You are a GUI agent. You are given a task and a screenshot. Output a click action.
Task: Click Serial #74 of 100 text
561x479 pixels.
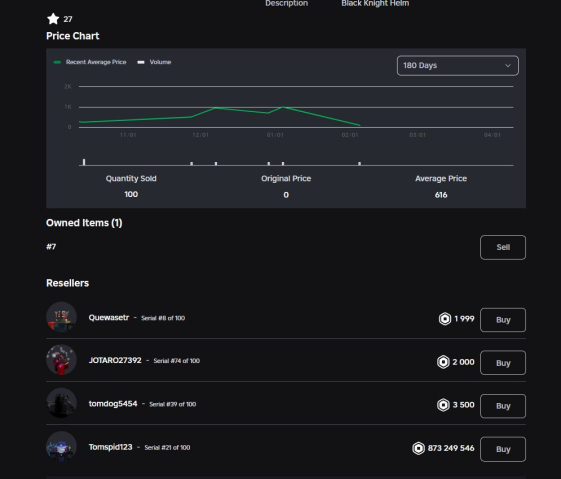177,361
